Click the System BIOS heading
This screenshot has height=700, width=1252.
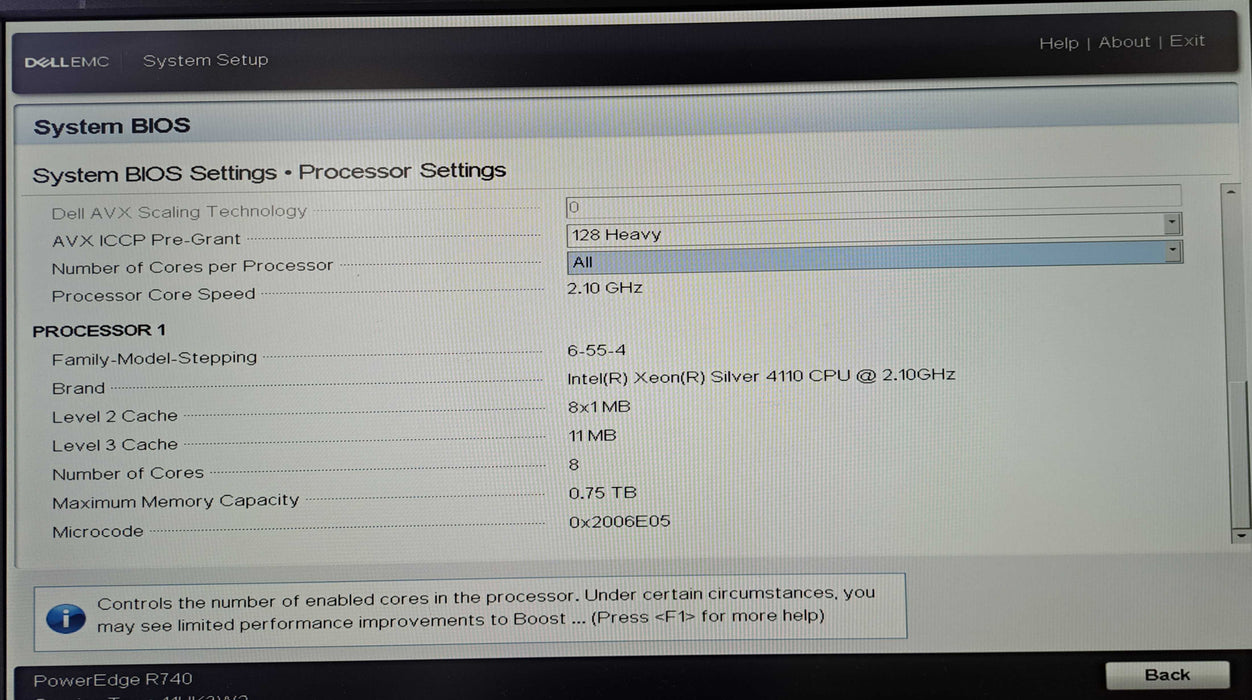click(111, 127)
